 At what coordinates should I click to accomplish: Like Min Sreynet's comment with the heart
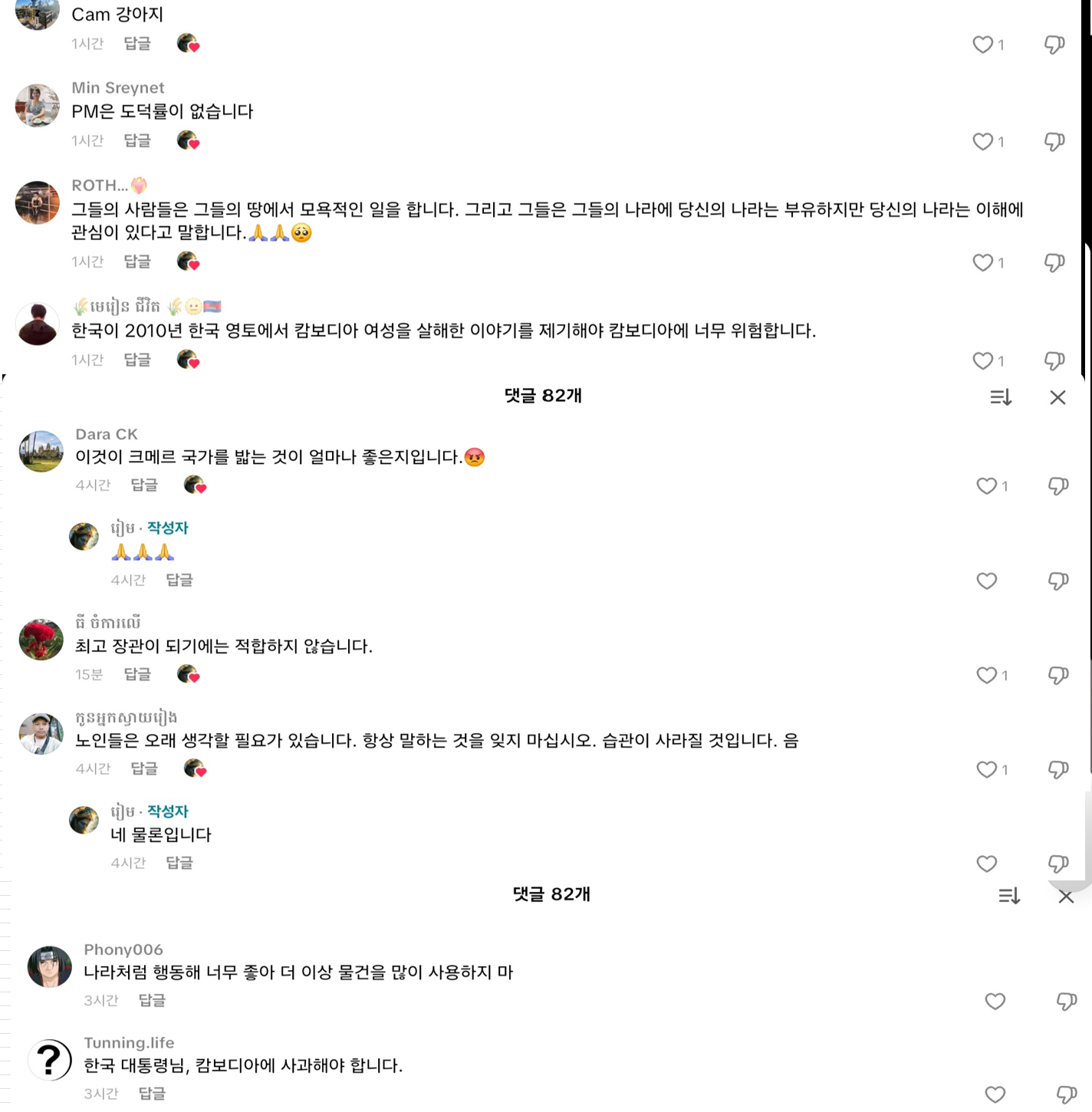(983, 142)
